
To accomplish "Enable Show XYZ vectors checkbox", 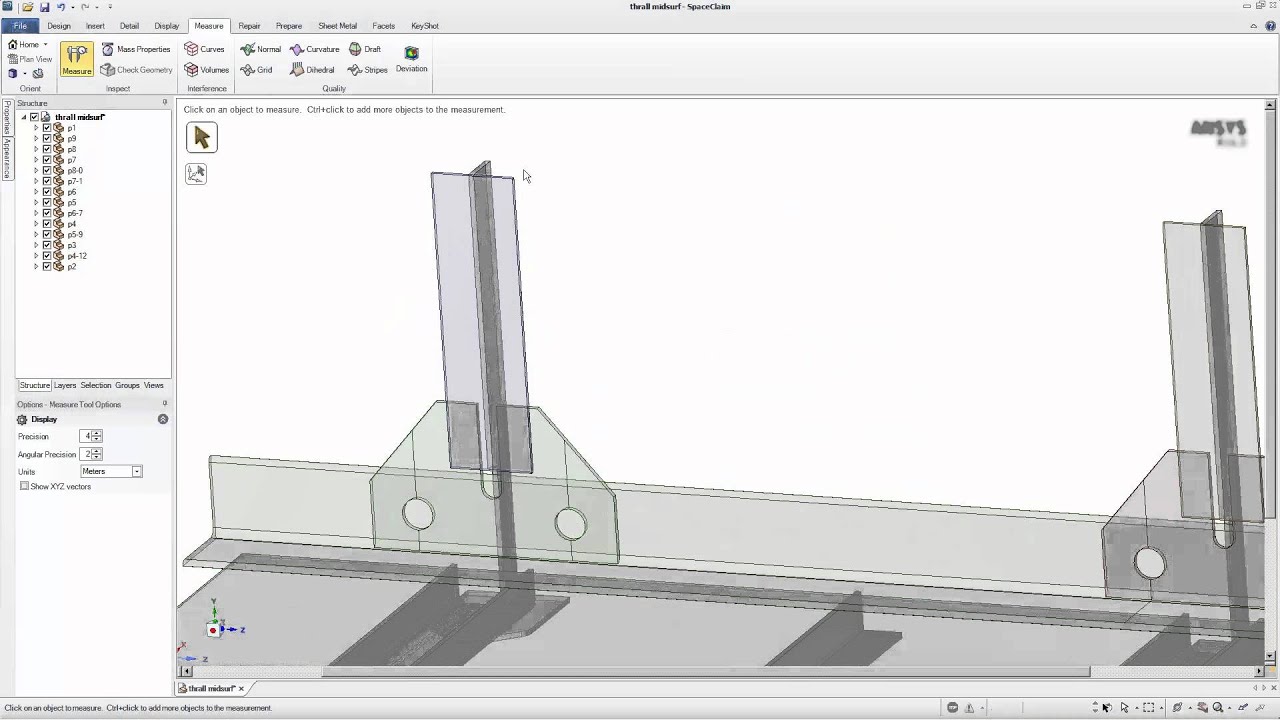I will [x=24, y=486].
